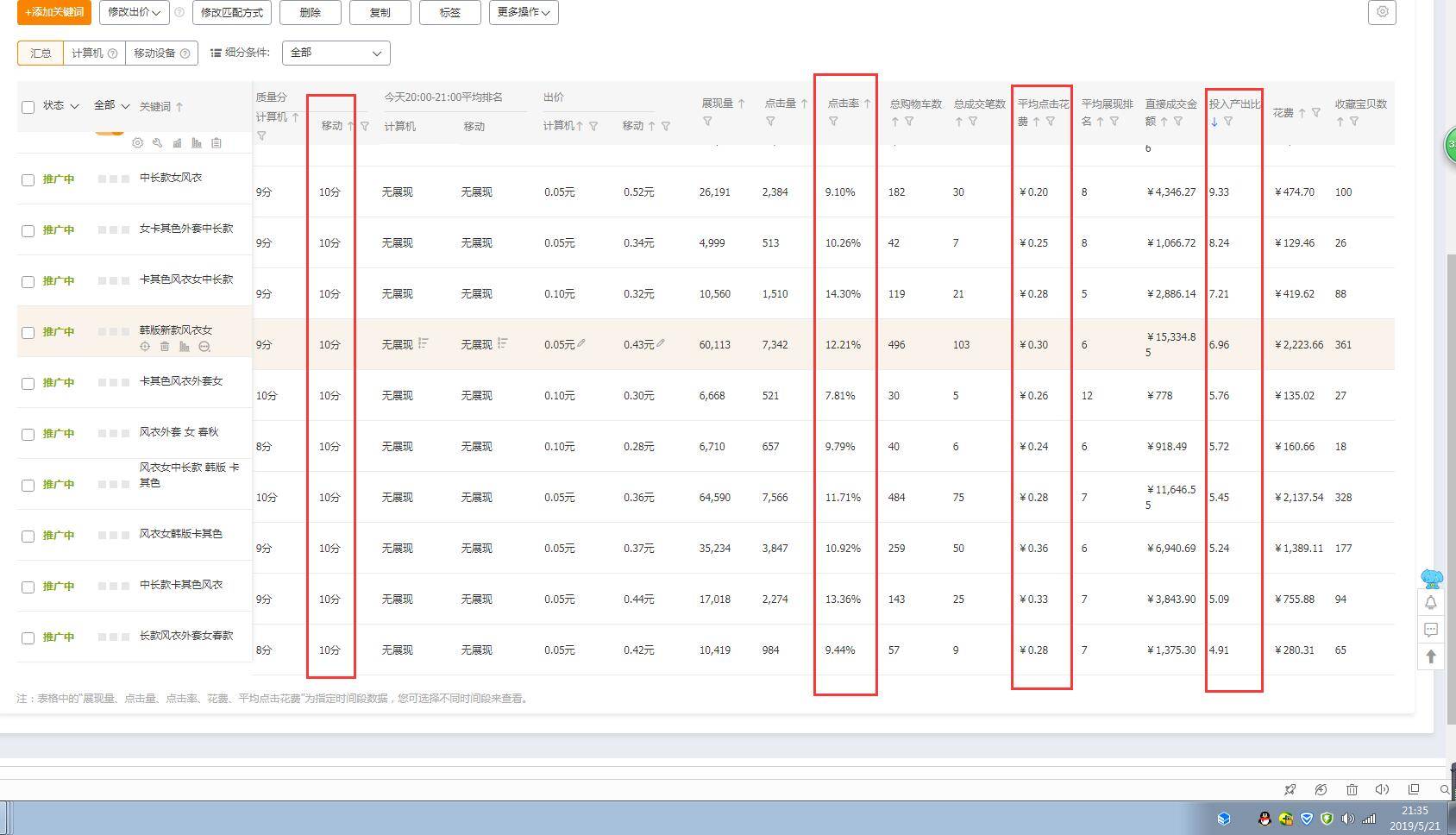Click the 添加关键词 button
The height and width of the screenshot is (835, 1456).
(53, 12)
